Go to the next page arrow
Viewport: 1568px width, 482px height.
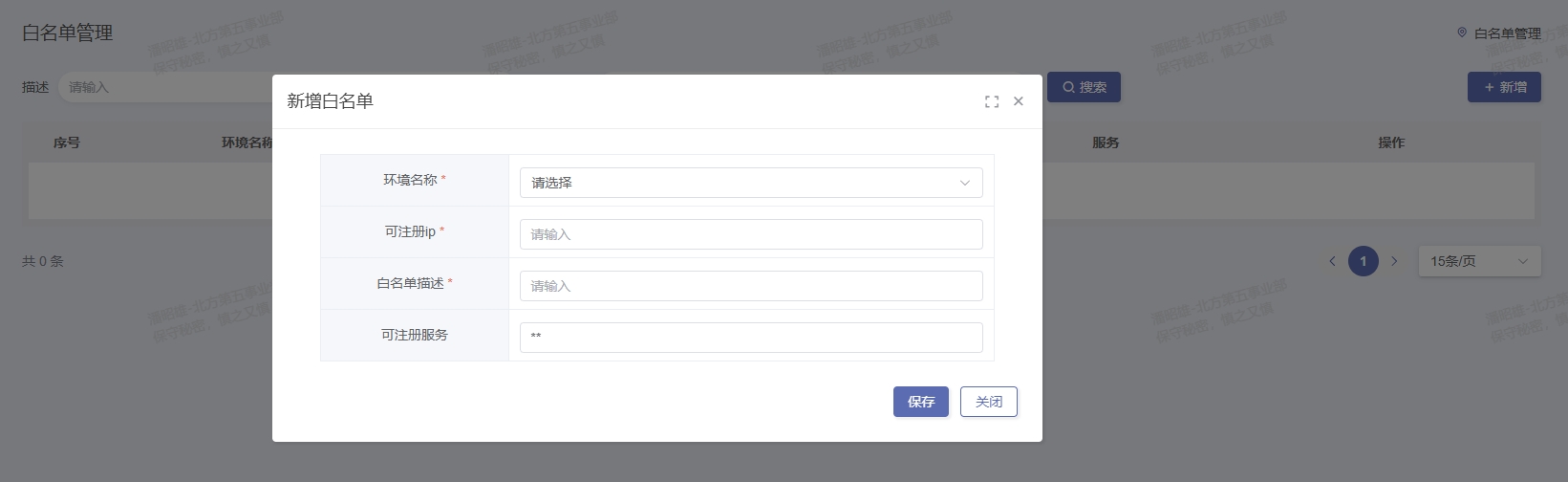click(x=1394, y=261)
